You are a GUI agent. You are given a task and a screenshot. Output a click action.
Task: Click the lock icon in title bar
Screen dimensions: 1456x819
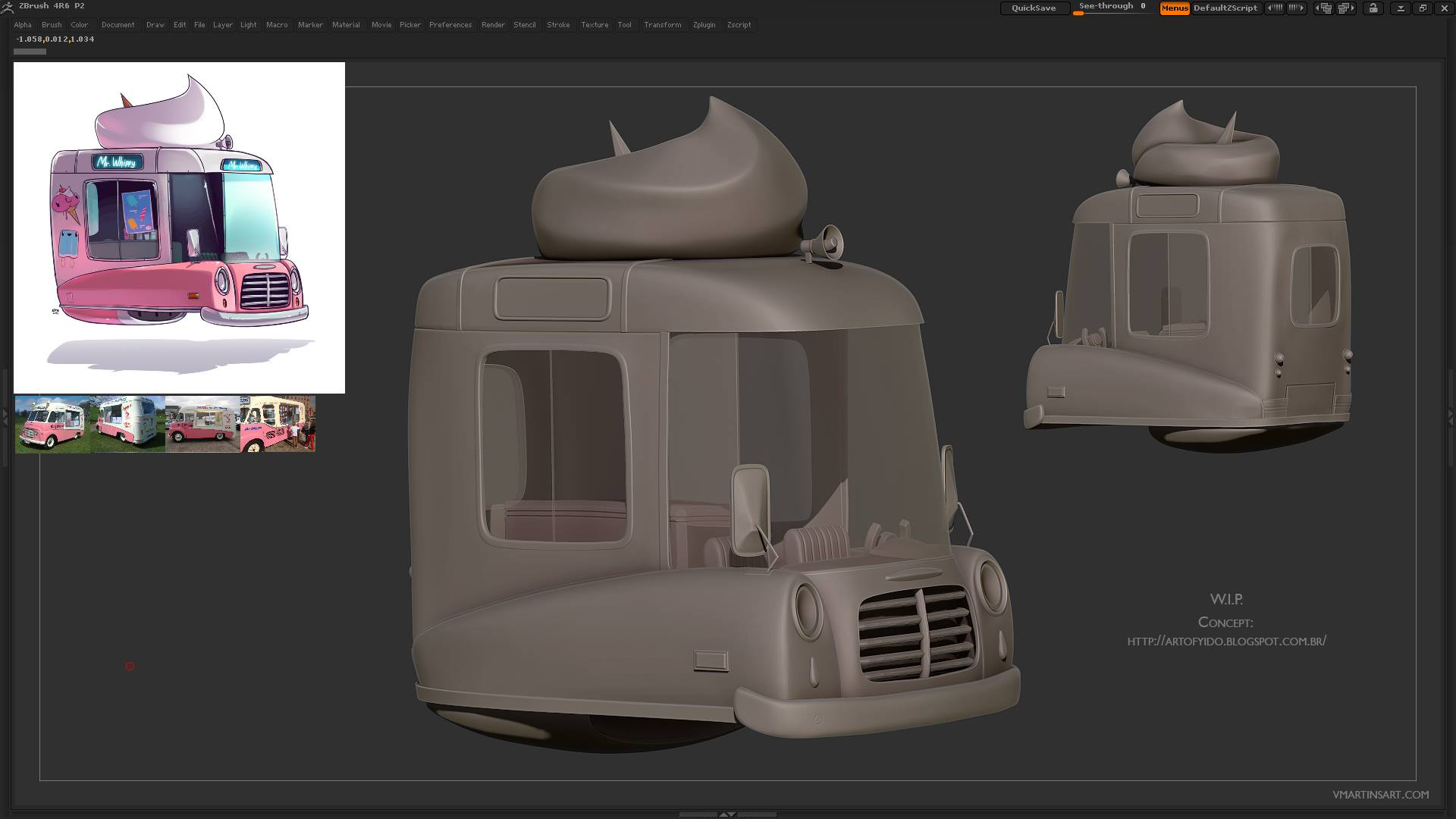pos(1373,8)
